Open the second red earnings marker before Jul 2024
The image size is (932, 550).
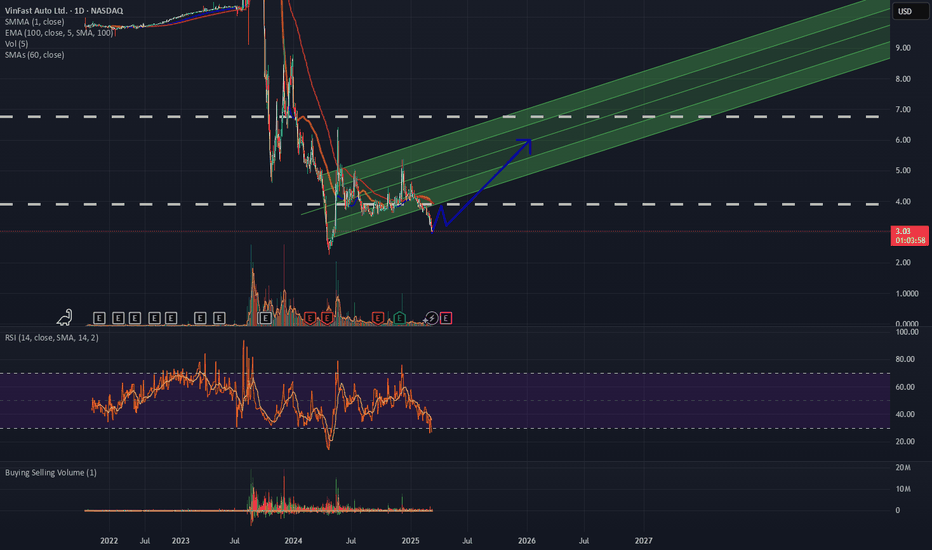coord(327,318)
